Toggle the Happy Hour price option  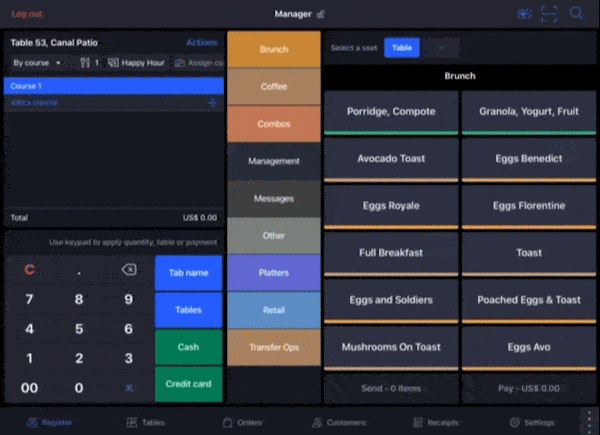(x=137, y=63)
